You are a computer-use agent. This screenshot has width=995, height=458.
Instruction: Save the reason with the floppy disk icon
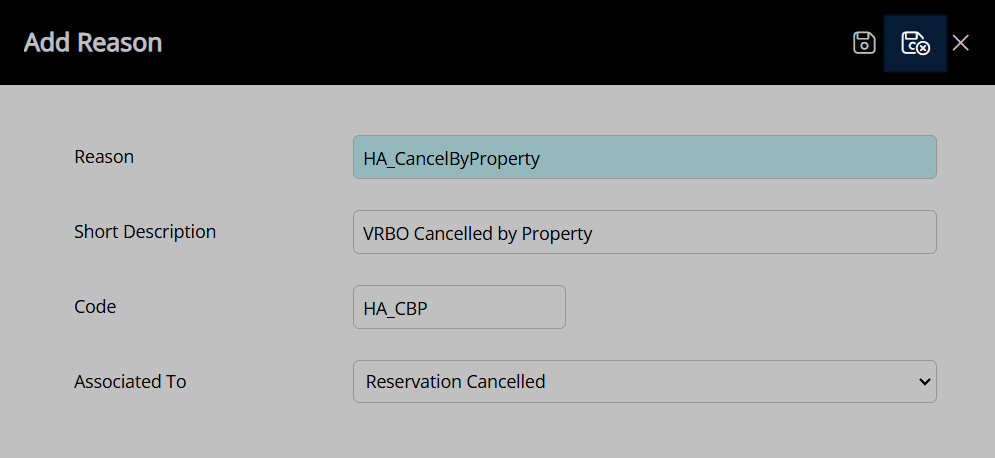864,43
